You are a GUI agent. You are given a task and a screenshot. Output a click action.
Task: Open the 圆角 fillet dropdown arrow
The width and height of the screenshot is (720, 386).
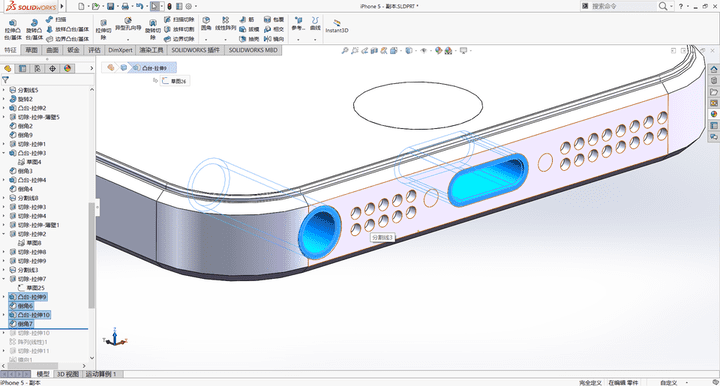click(x=206, y=39)
